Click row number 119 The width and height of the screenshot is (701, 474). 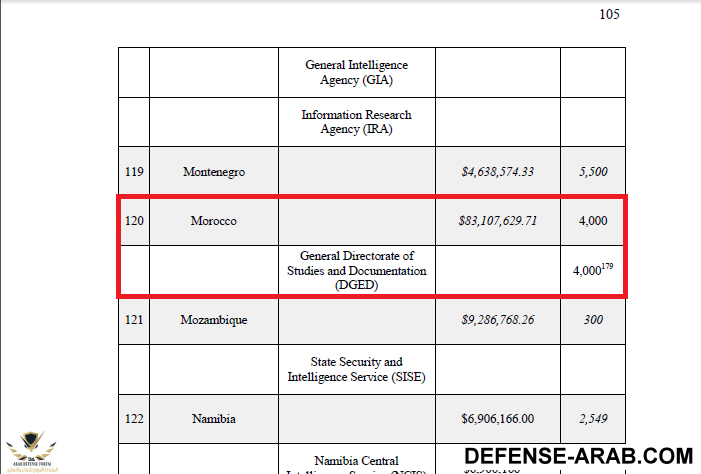[134, 172]
